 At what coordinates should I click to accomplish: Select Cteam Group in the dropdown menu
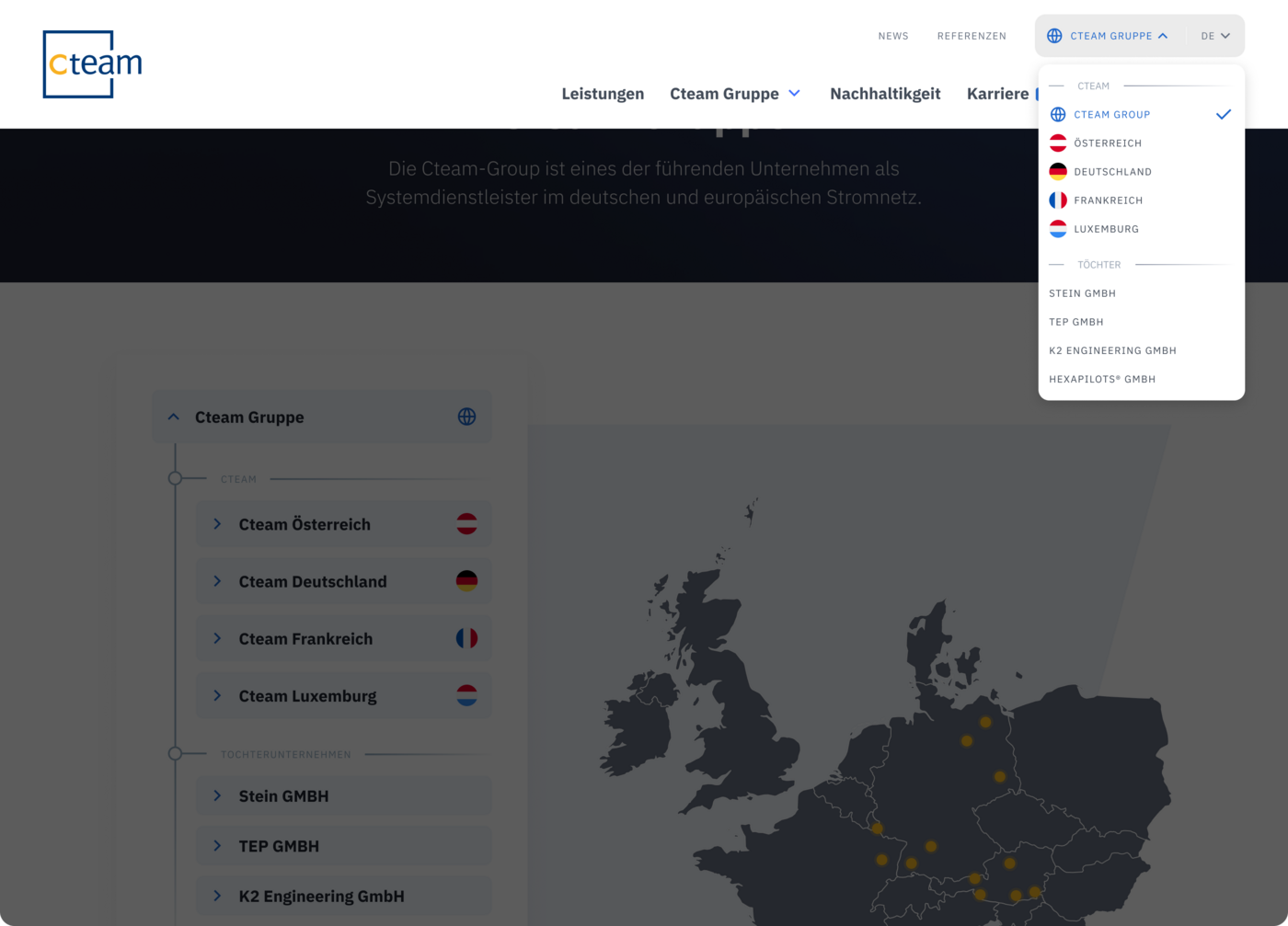point(1141,115)
